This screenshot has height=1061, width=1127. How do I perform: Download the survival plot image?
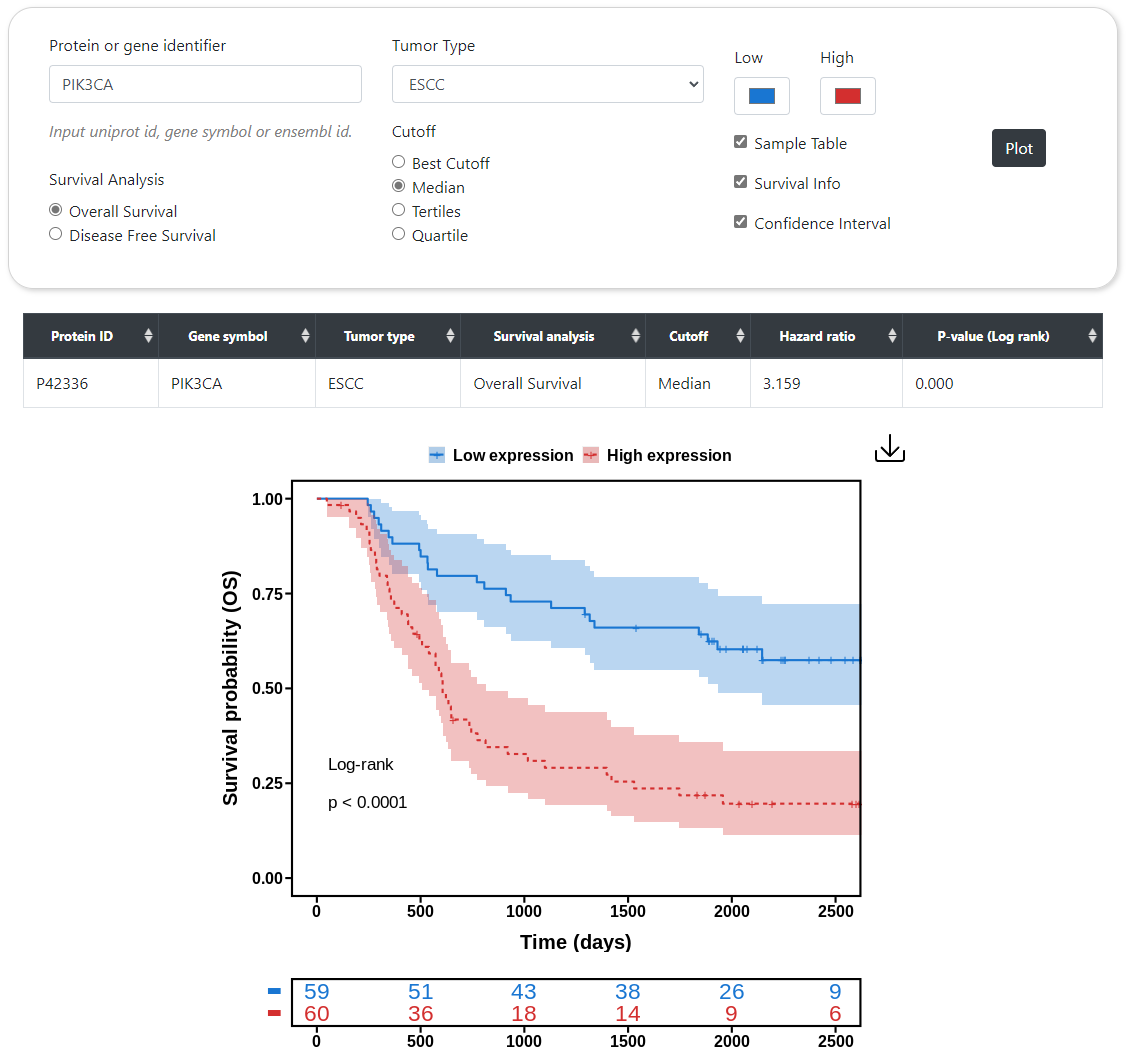tap(889, 451)
